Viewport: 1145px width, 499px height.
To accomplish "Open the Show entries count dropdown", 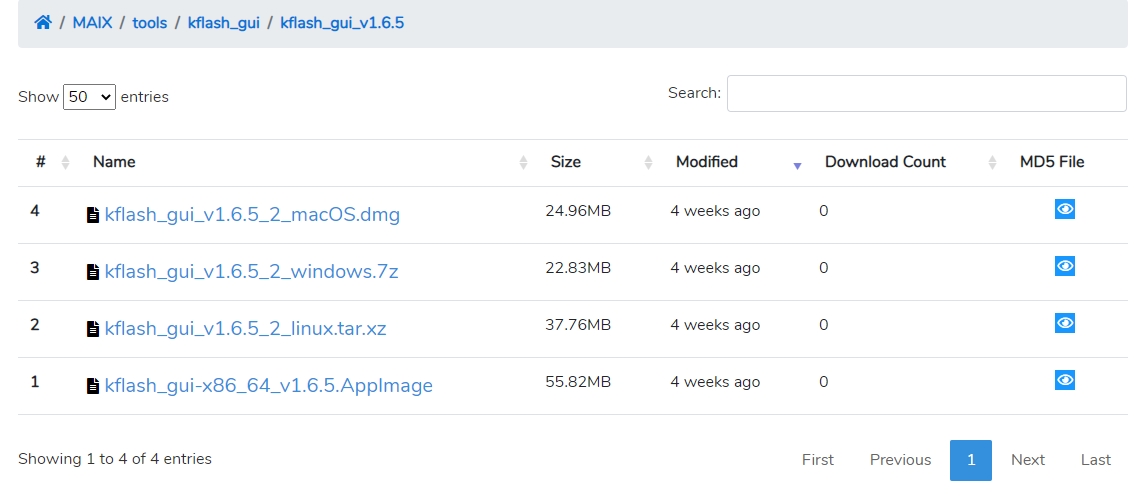I will point(89,97).
